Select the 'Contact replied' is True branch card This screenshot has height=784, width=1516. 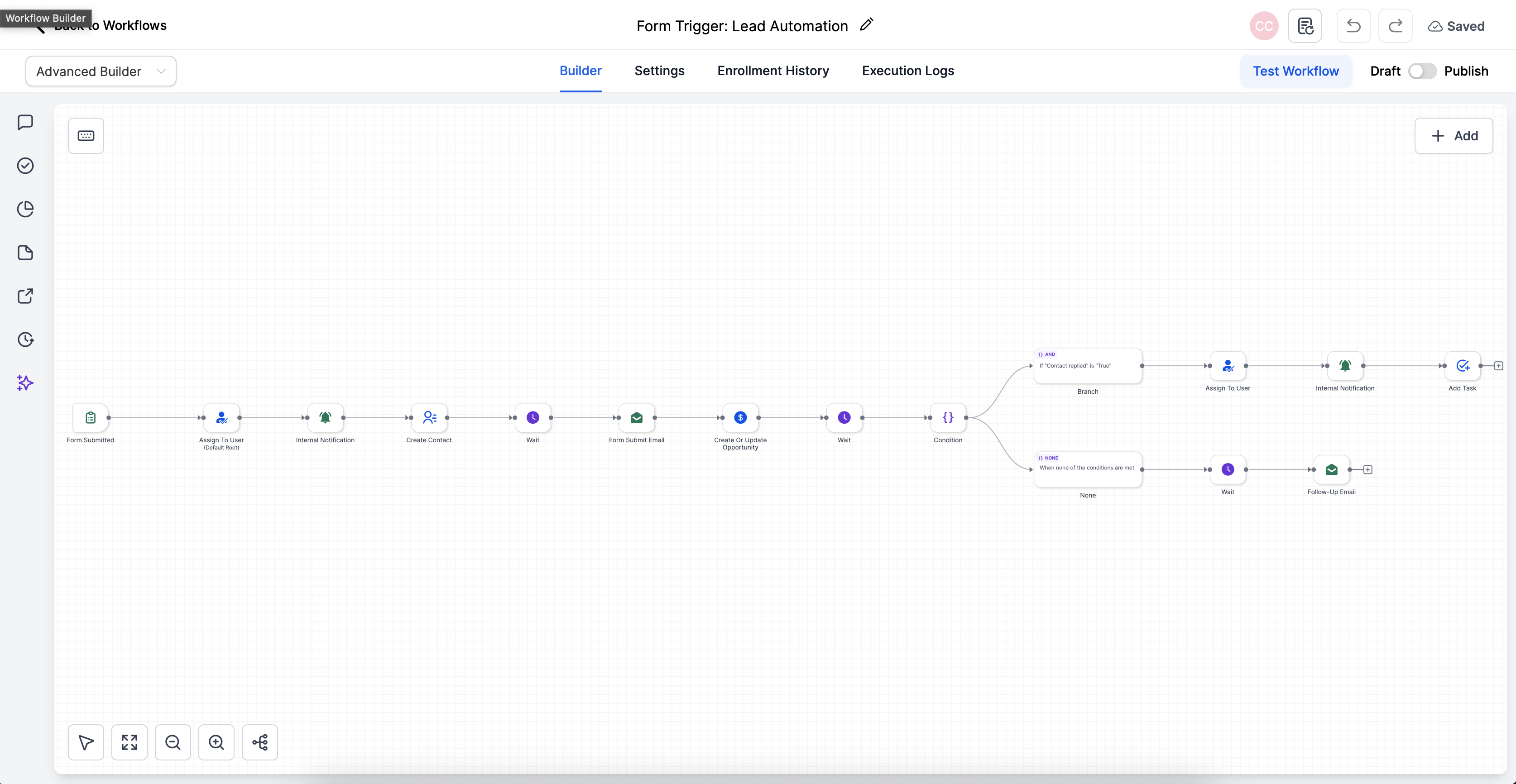(1088, 366)
